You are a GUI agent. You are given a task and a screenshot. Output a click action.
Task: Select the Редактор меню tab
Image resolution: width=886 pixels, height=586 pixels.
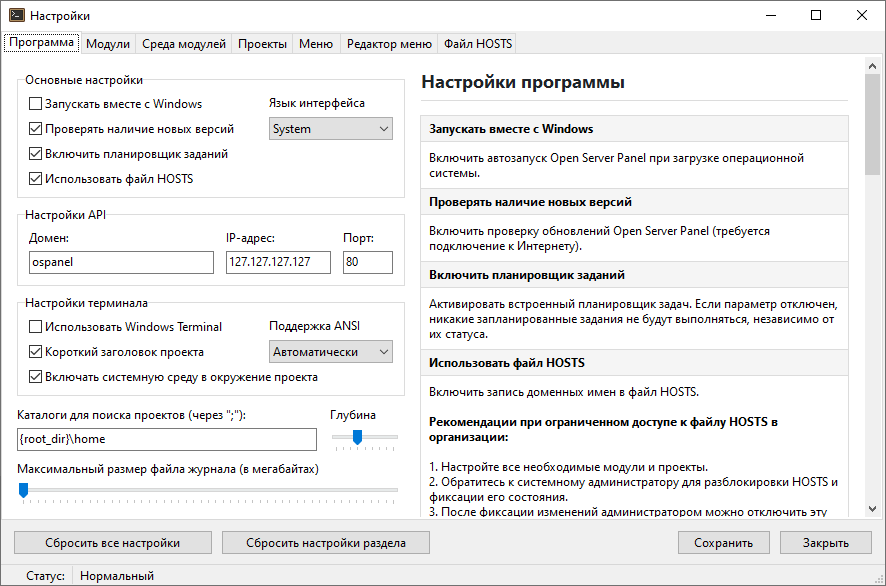point(389,44)
